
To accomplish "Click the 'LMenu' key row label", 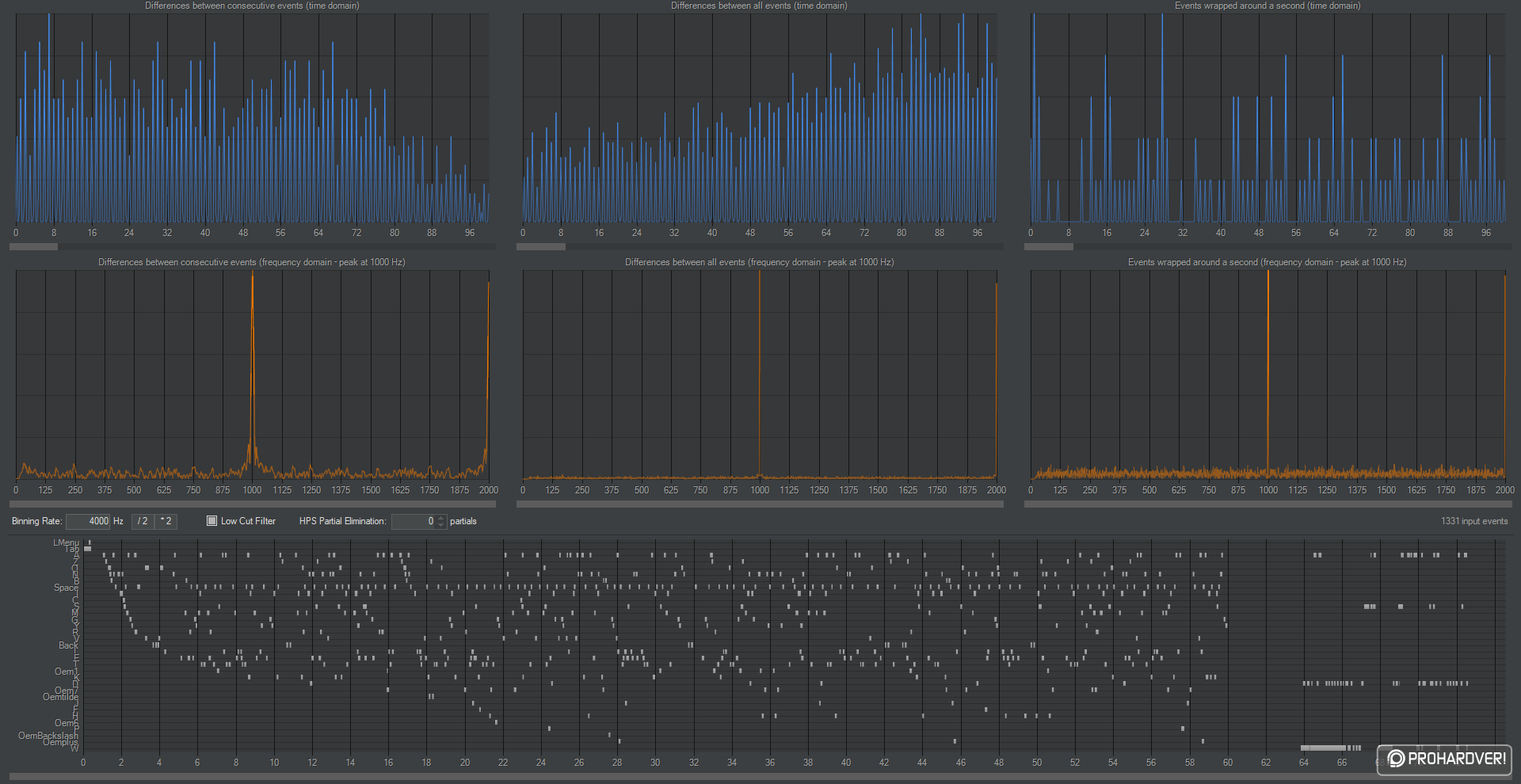I will 66,542.
